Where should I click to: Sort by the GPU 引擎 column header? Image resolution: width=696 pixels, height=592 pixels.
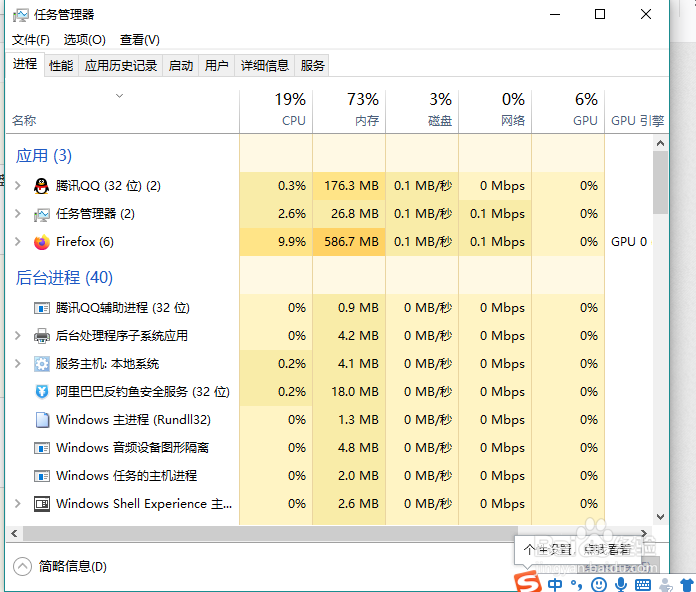point(637,111)
